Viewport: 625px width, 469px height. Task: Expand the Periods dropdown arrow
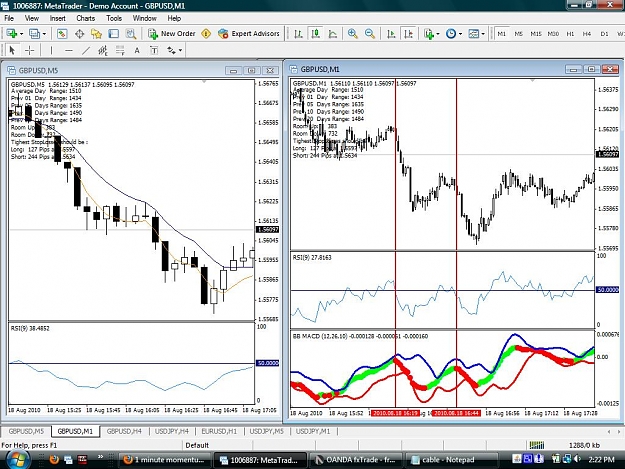tap(460, 34)
